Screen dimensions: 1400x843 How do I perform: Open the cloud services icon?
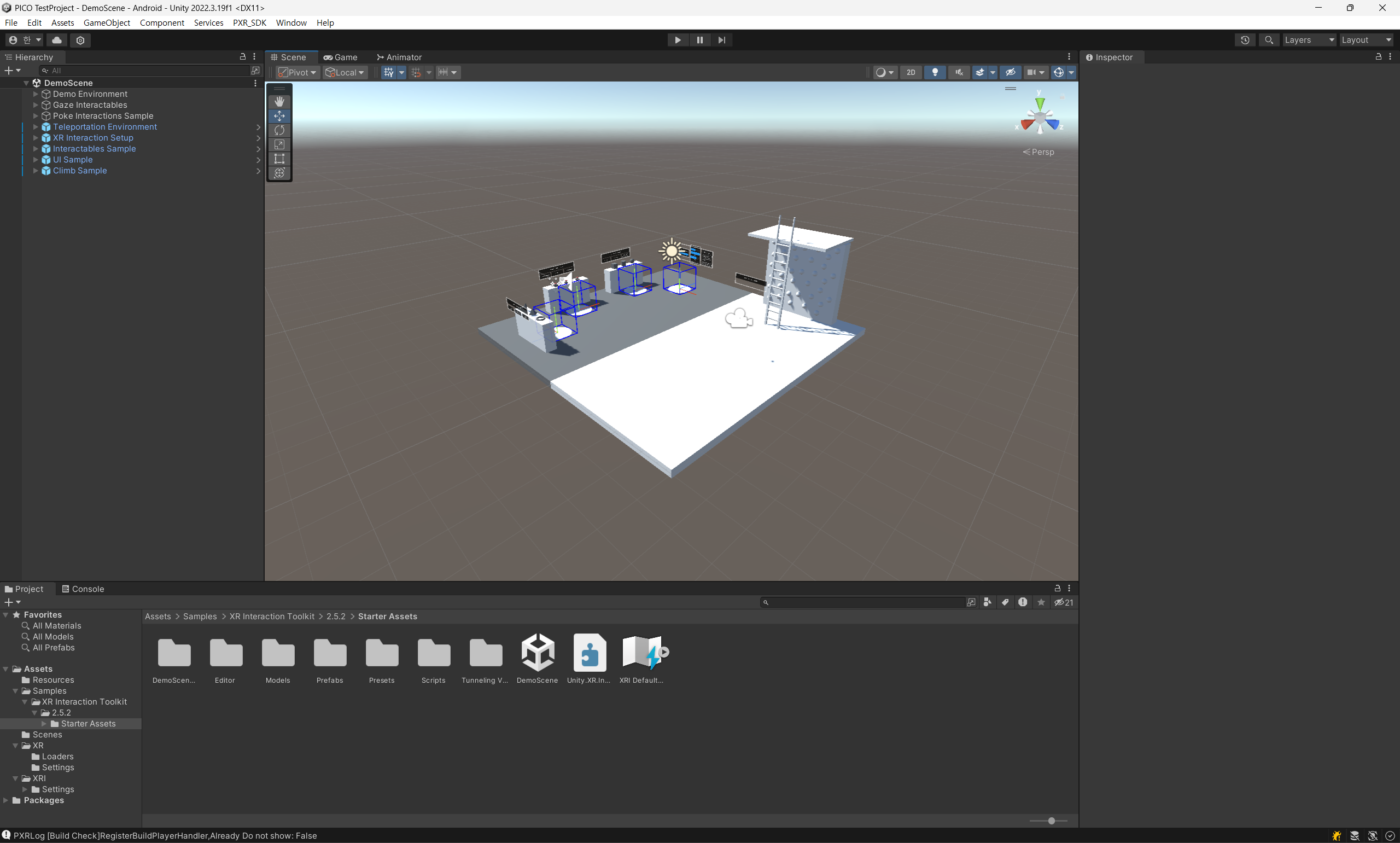(57, 40)
